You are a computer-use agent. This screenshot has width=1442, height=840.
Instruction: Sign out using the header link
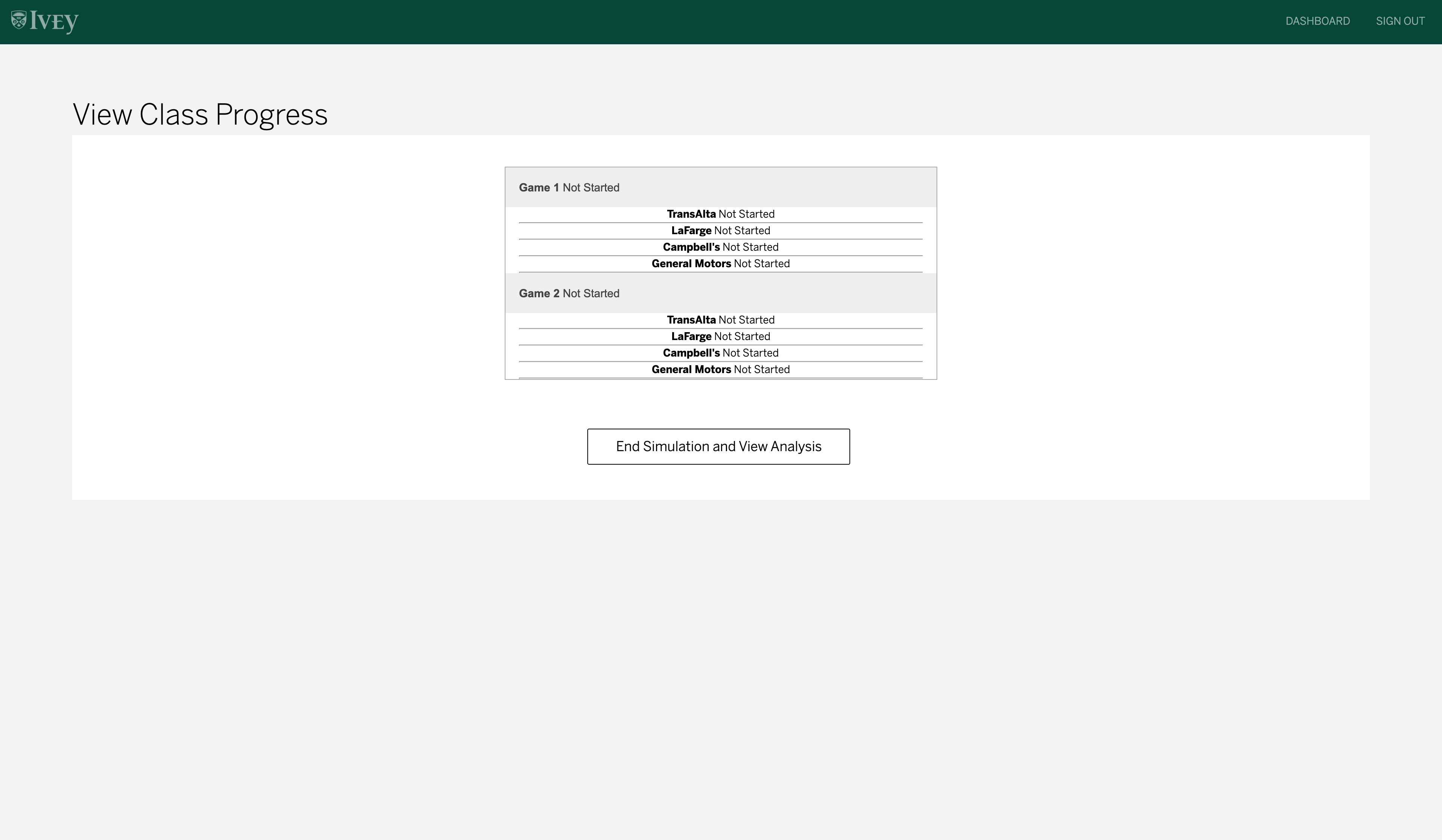pos(1400,21)
